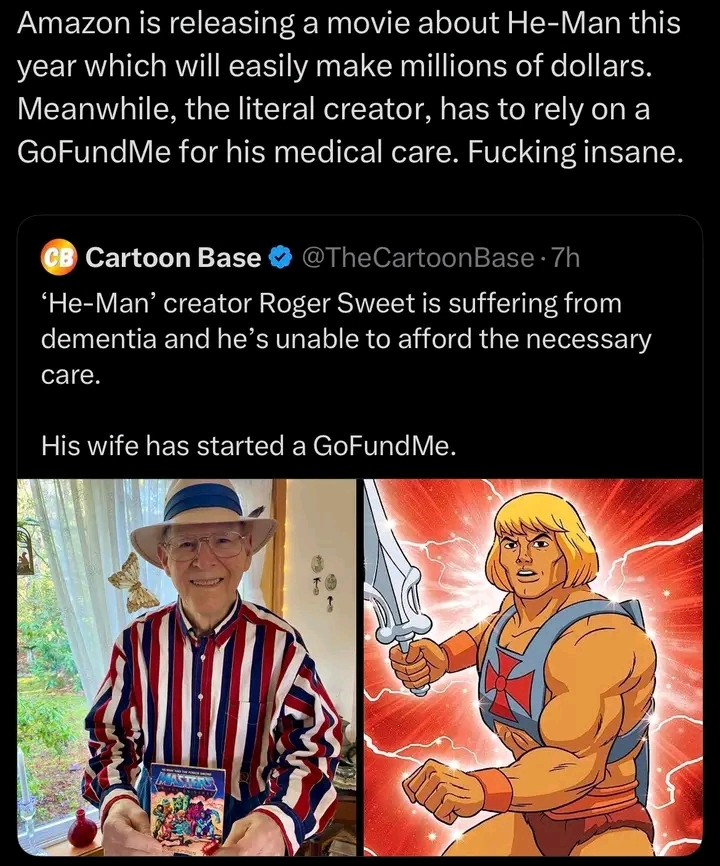Image resolution: width=720 pixels, height=866 pixels.
Task: Open the photo of man in striped shirt
Action: [187, 668]
